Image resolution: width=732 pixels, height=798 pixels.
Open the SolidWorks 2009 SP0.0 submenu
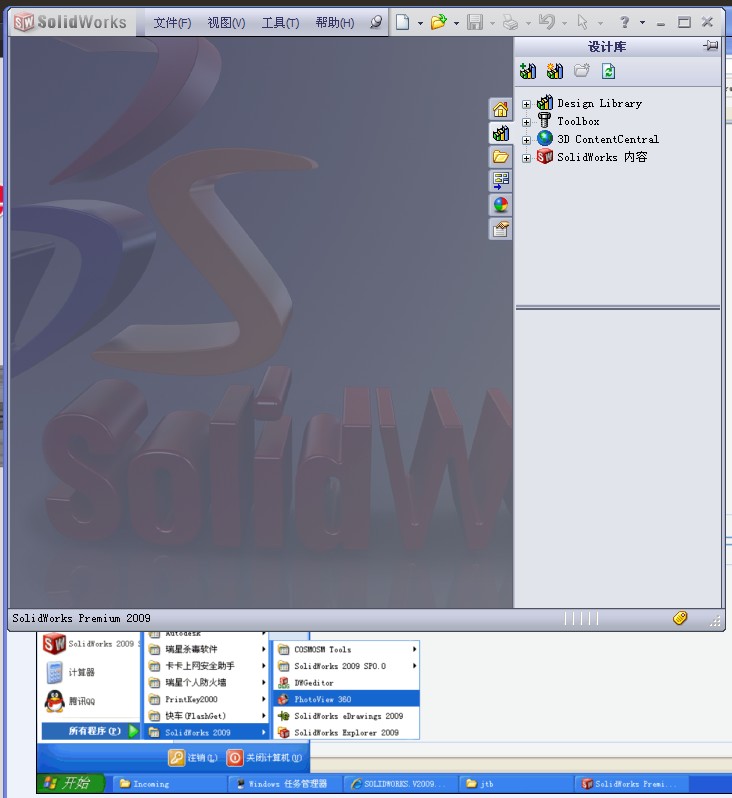tap(347, 666)
